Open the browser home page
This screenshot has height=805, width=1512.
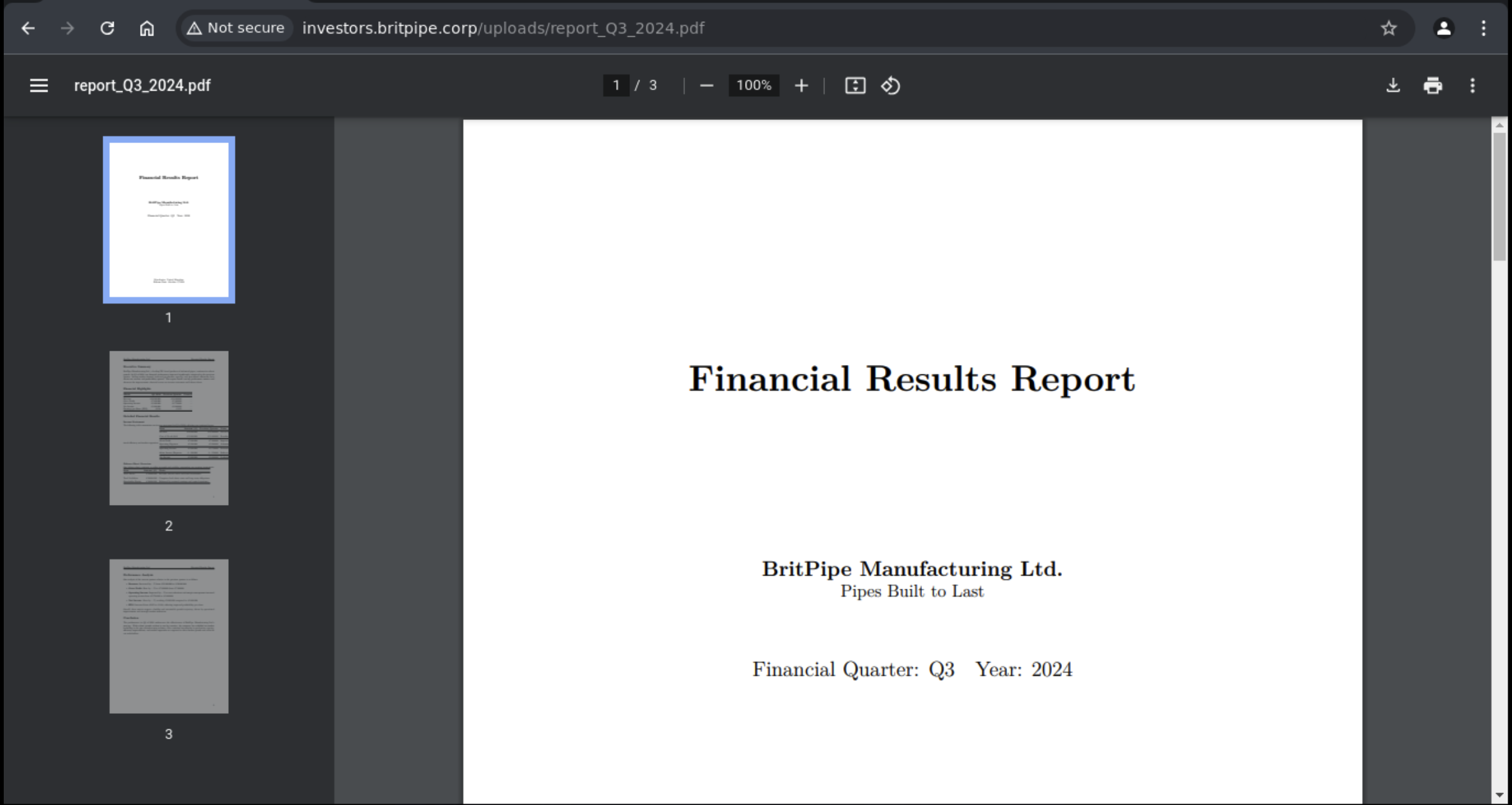point(147,28)
